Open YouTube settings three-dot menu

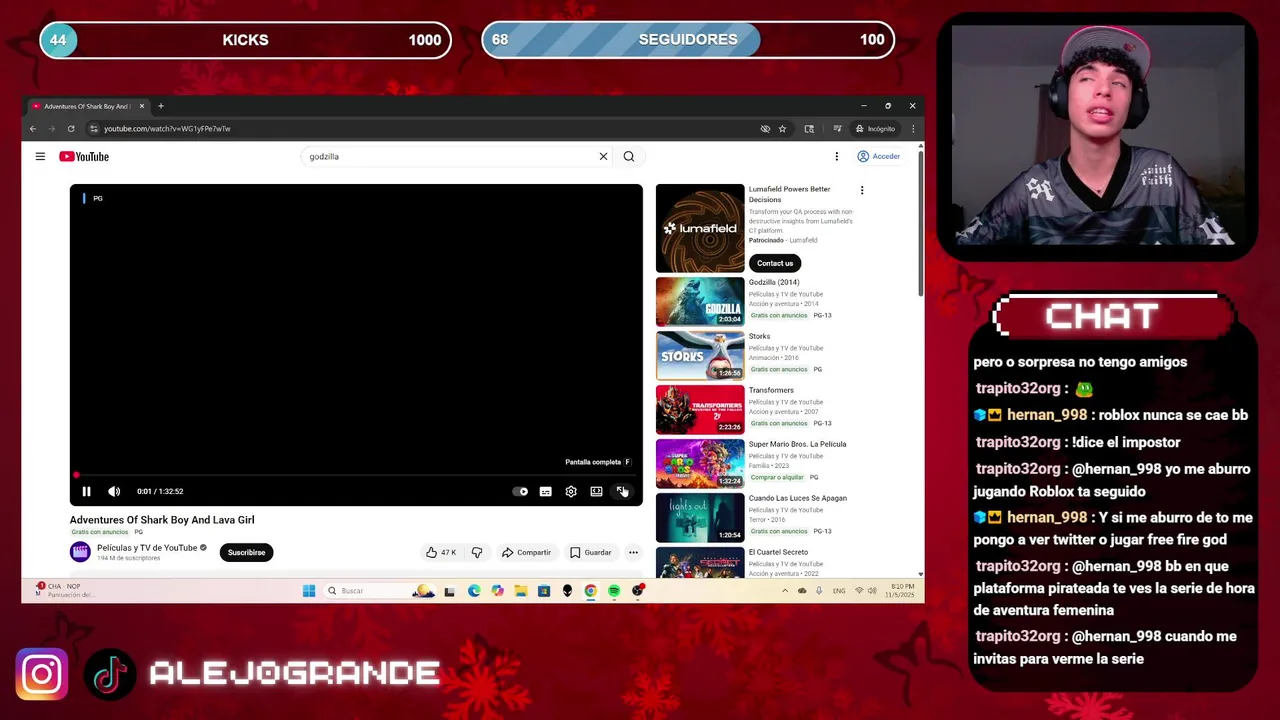[x=837, y=156]
